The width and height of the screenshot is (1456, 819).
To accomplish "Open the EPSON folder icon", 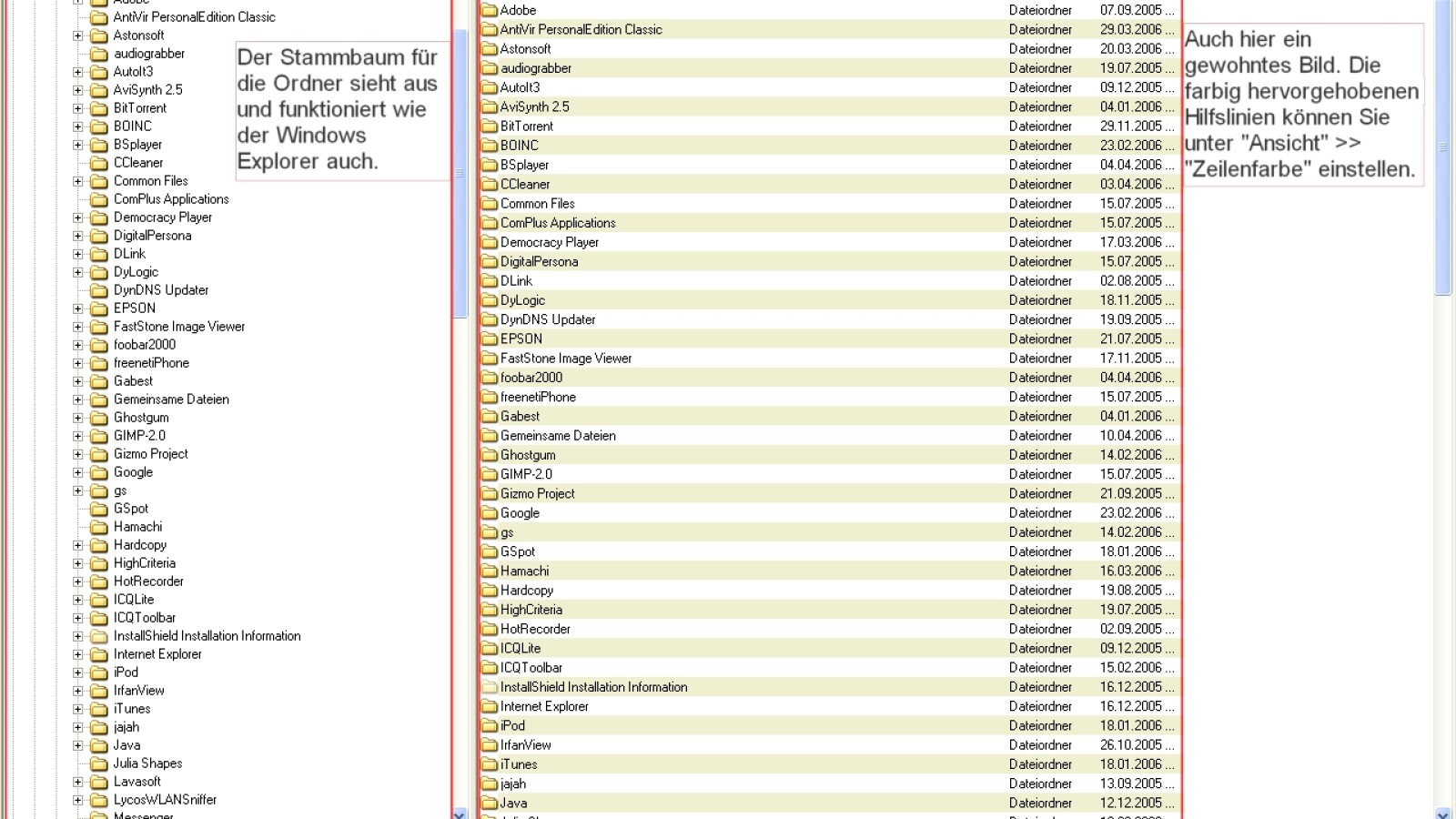I will [490, 339].
